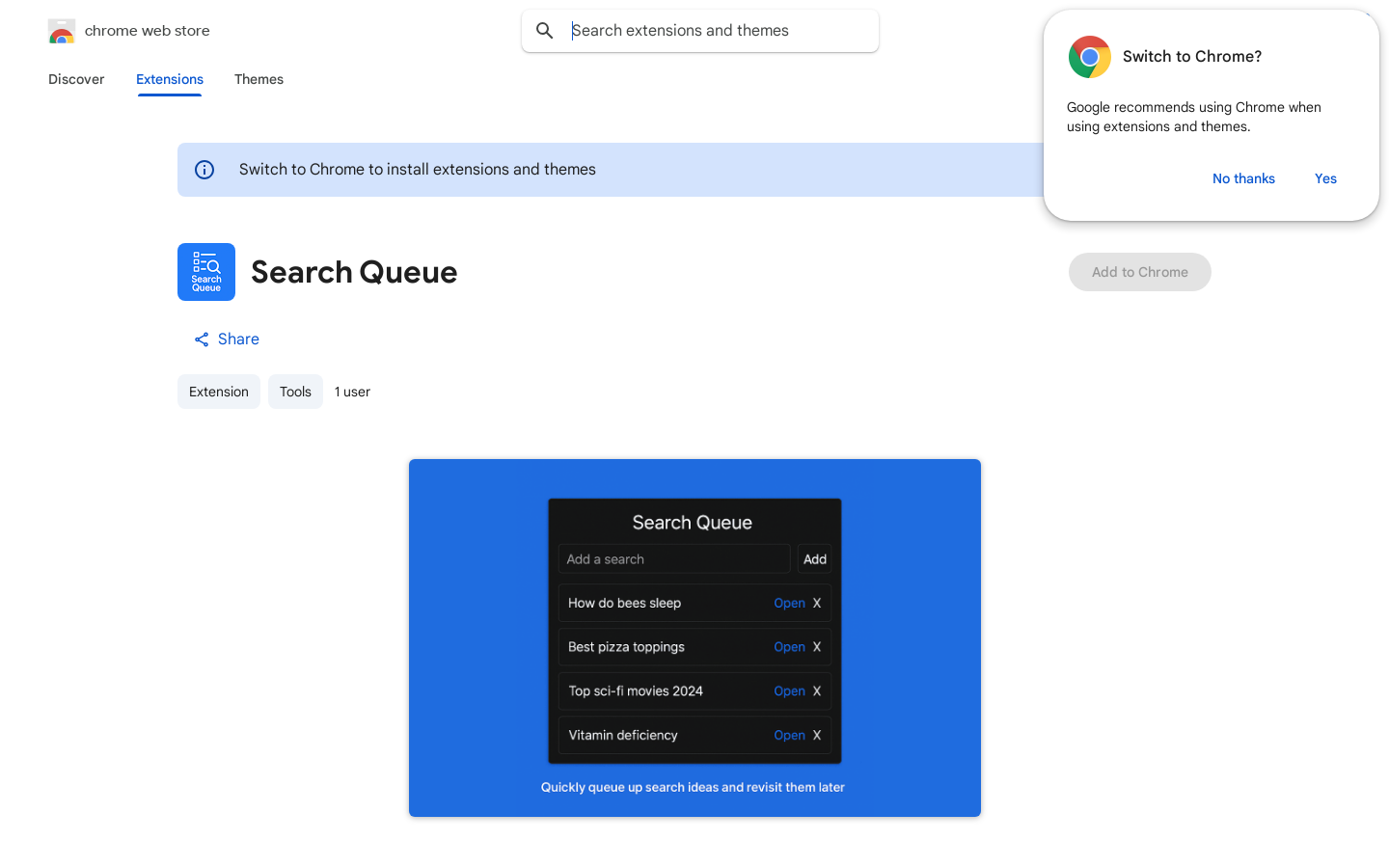Click the 1 user text

pos(352,392)
